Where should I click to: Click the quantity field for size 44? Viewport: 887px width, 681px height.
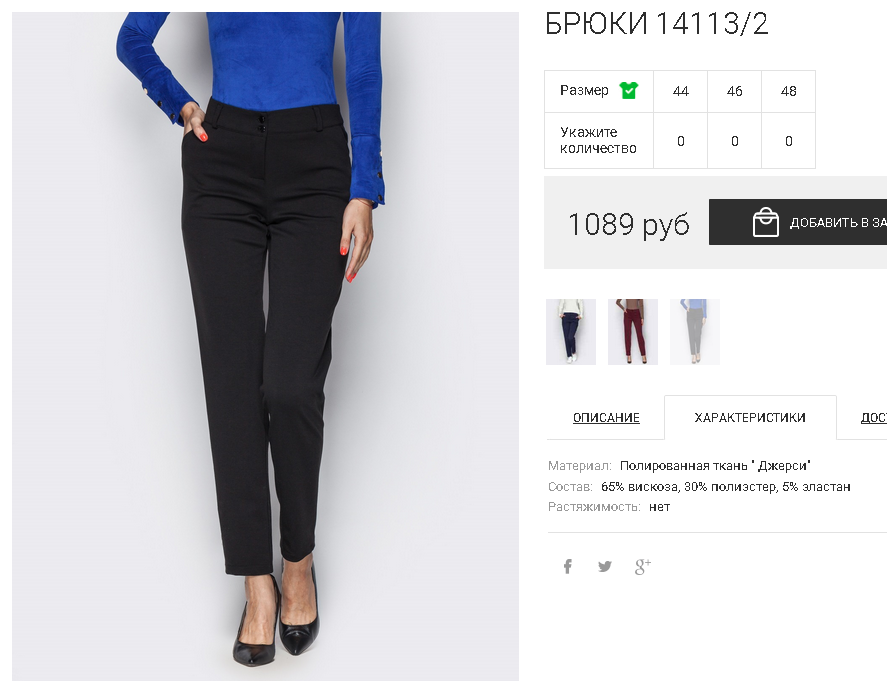click(x=681, y=141)
